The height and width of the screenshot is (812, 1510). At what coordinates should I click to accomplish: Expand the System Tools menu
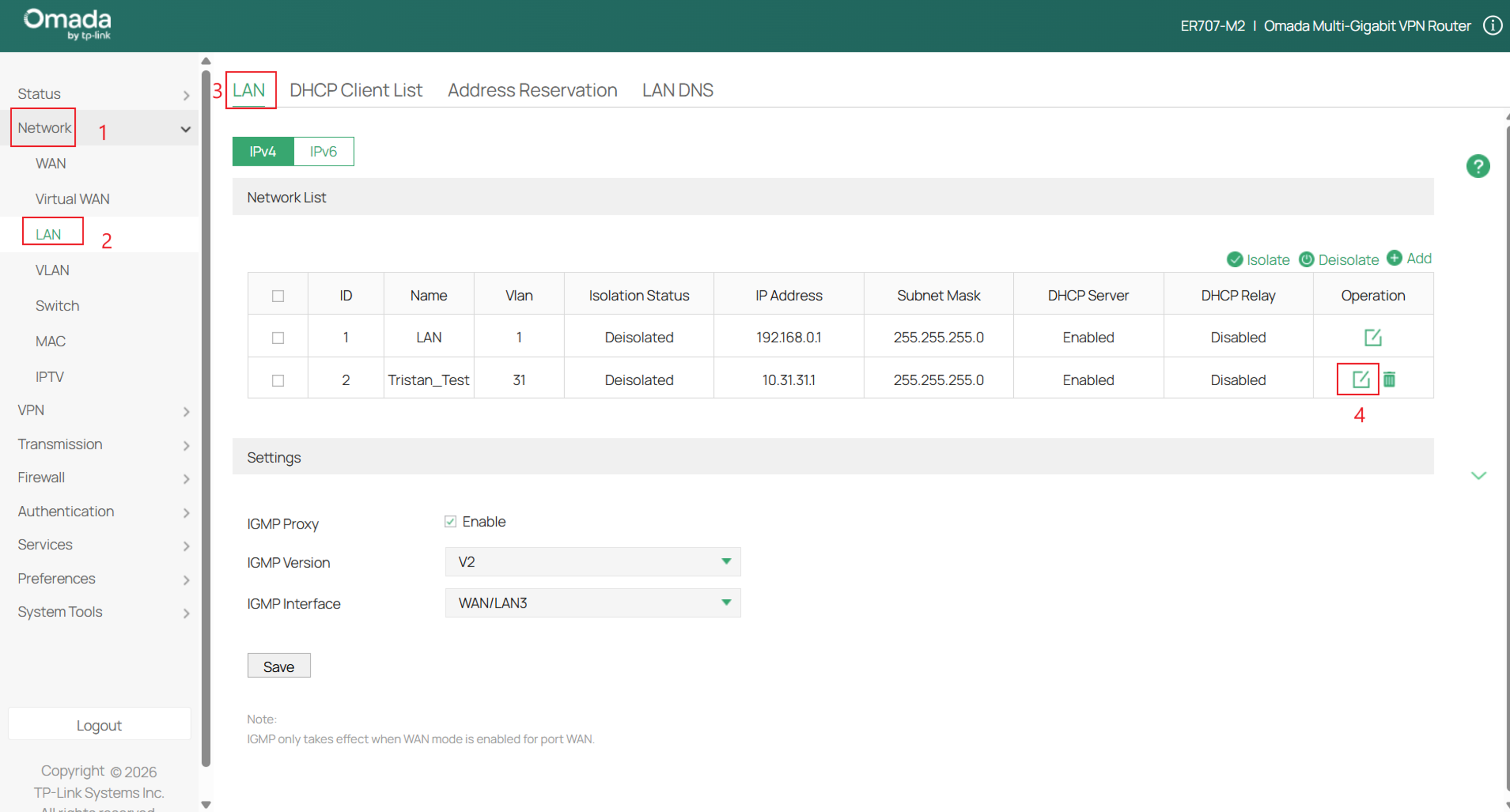coord(100,612)
